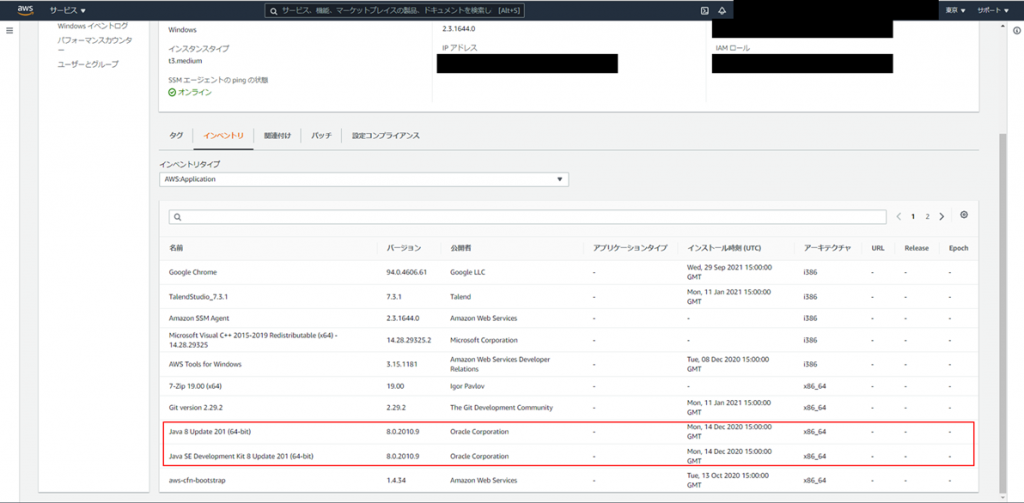
Task: Focus the AWS top search bar
Action: [x=394, y=11]
